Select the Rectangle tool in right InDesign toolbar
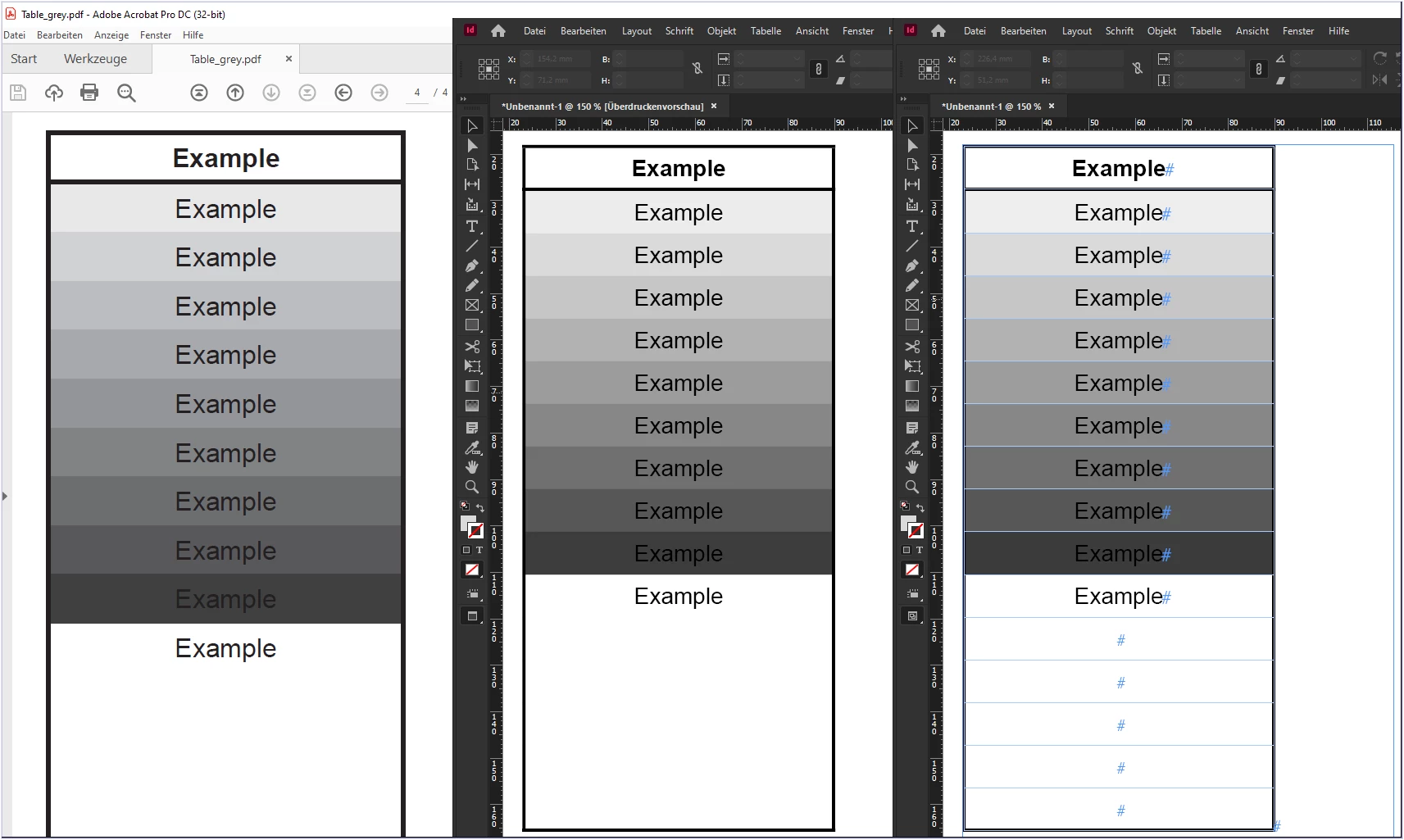 tap(912, 325)
